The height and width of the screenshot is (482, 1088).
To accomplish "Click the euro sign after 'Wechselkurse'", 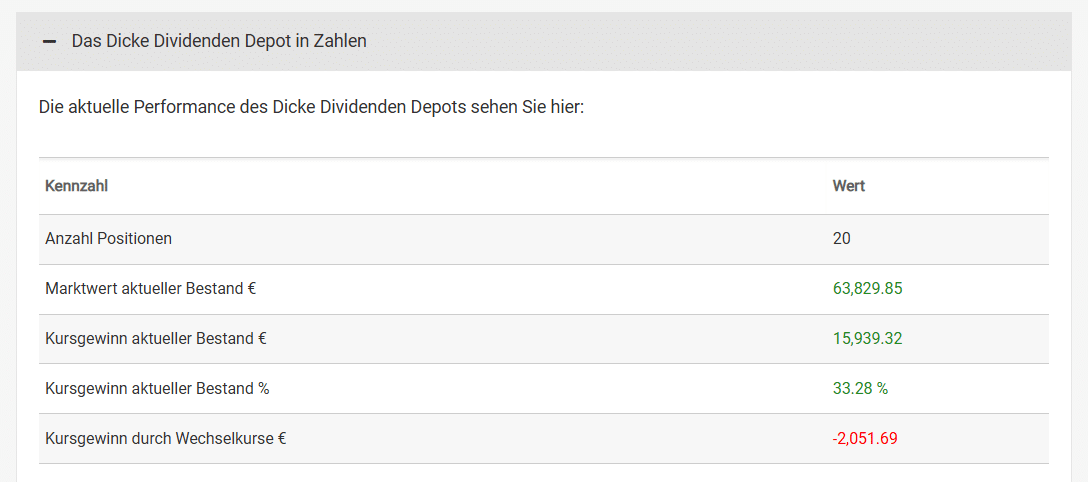I will click(x=282, y=439).
